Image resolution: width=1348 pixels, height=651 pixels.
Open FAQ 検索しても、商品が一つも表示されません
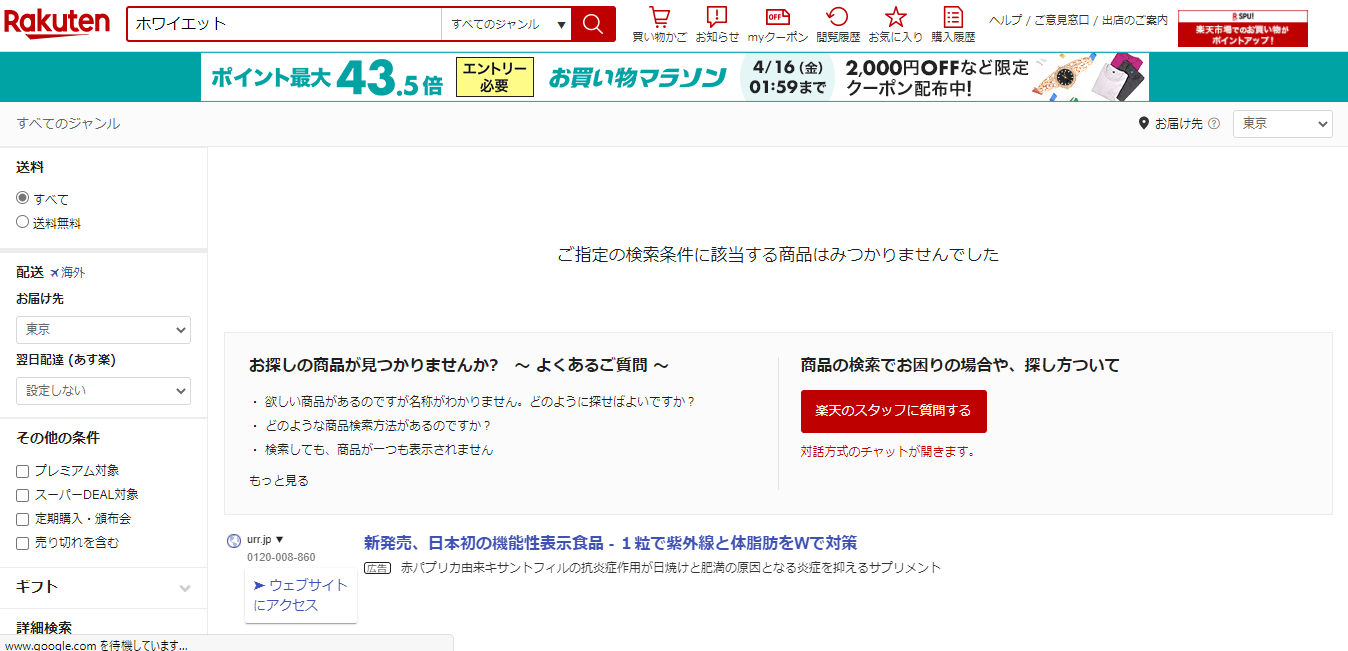coord(379,450)
